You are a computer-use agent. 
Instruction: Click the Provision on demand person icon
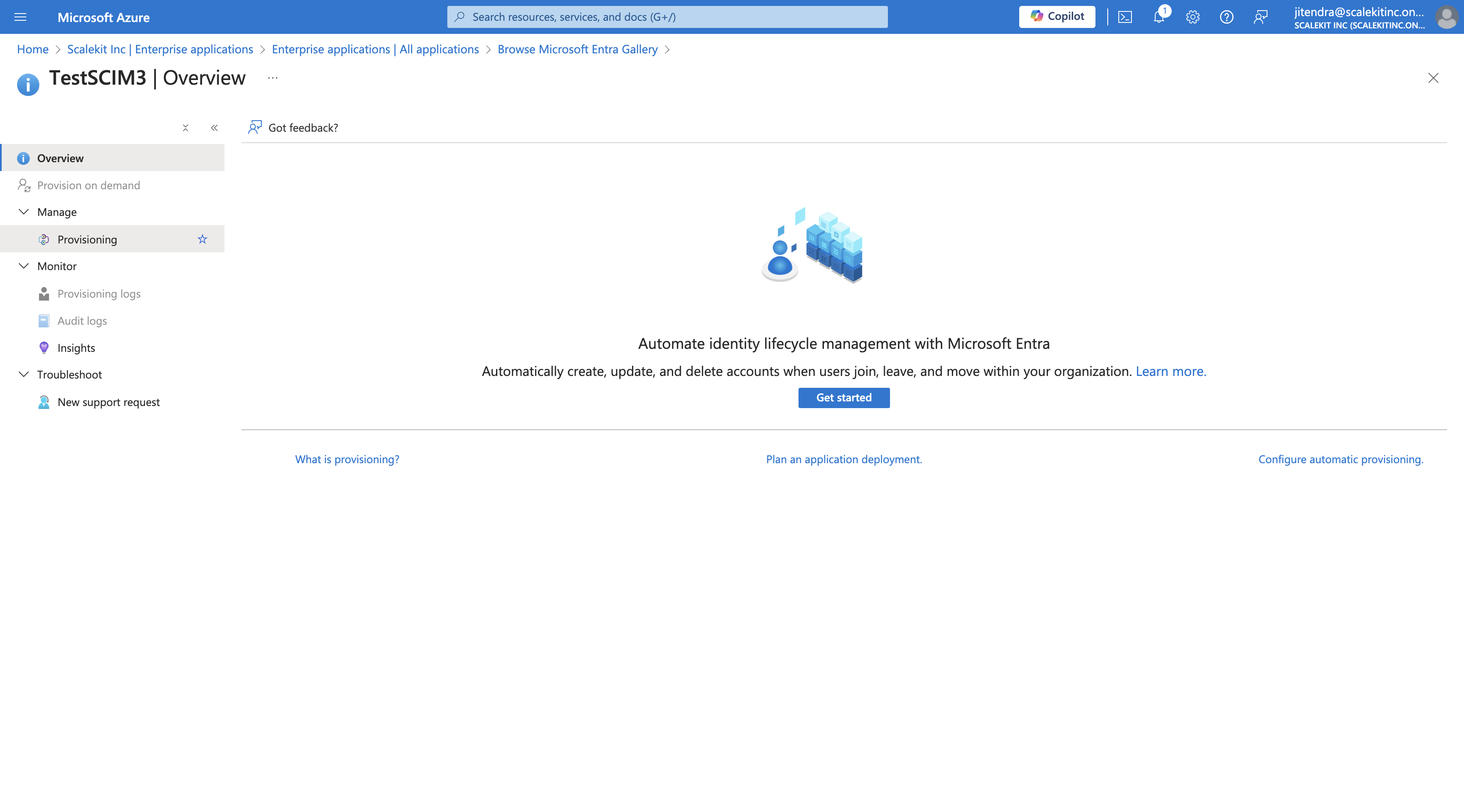click(x=24, y=185)
